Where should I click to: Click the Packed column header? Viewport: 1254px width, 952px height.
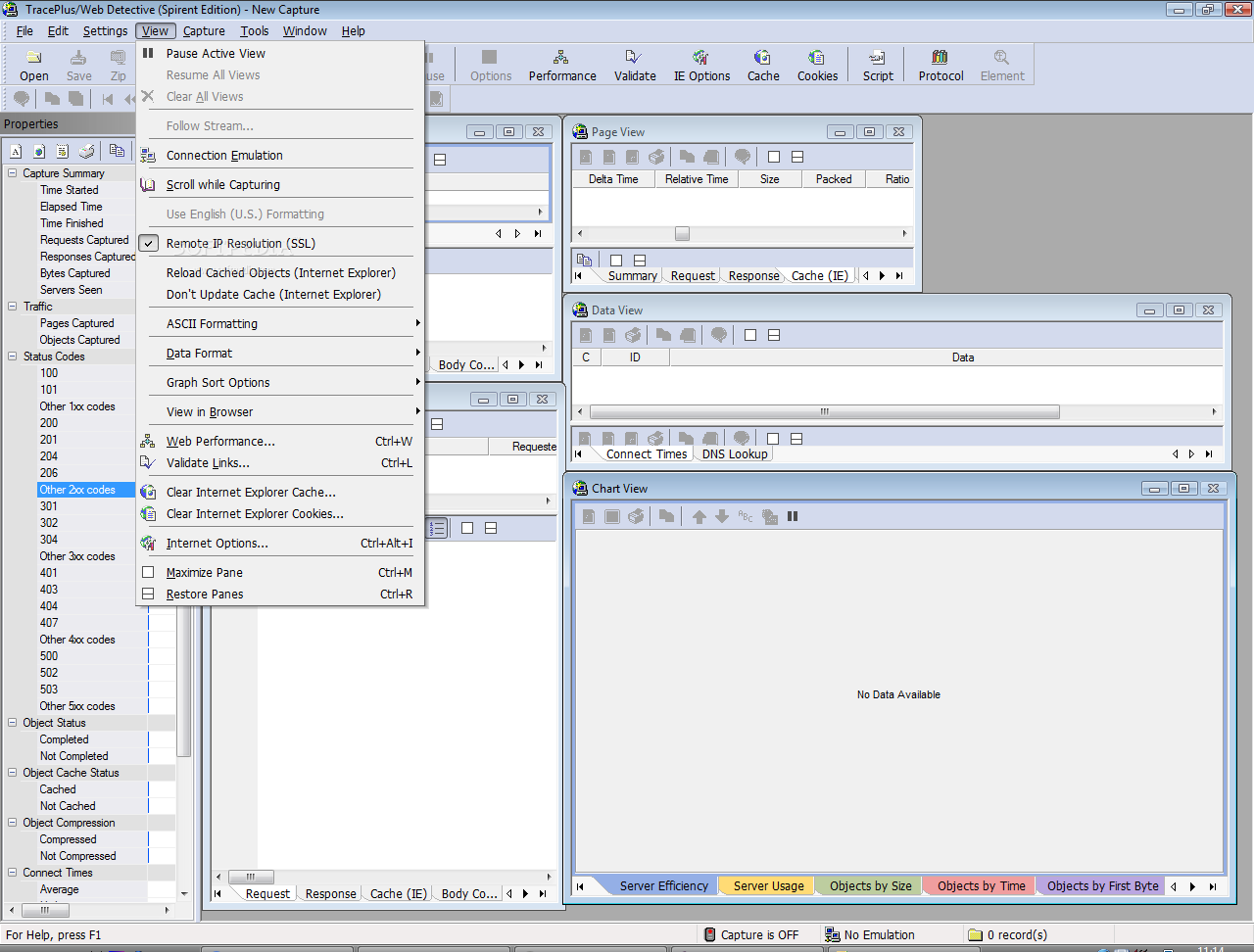(x=834, y=179)
